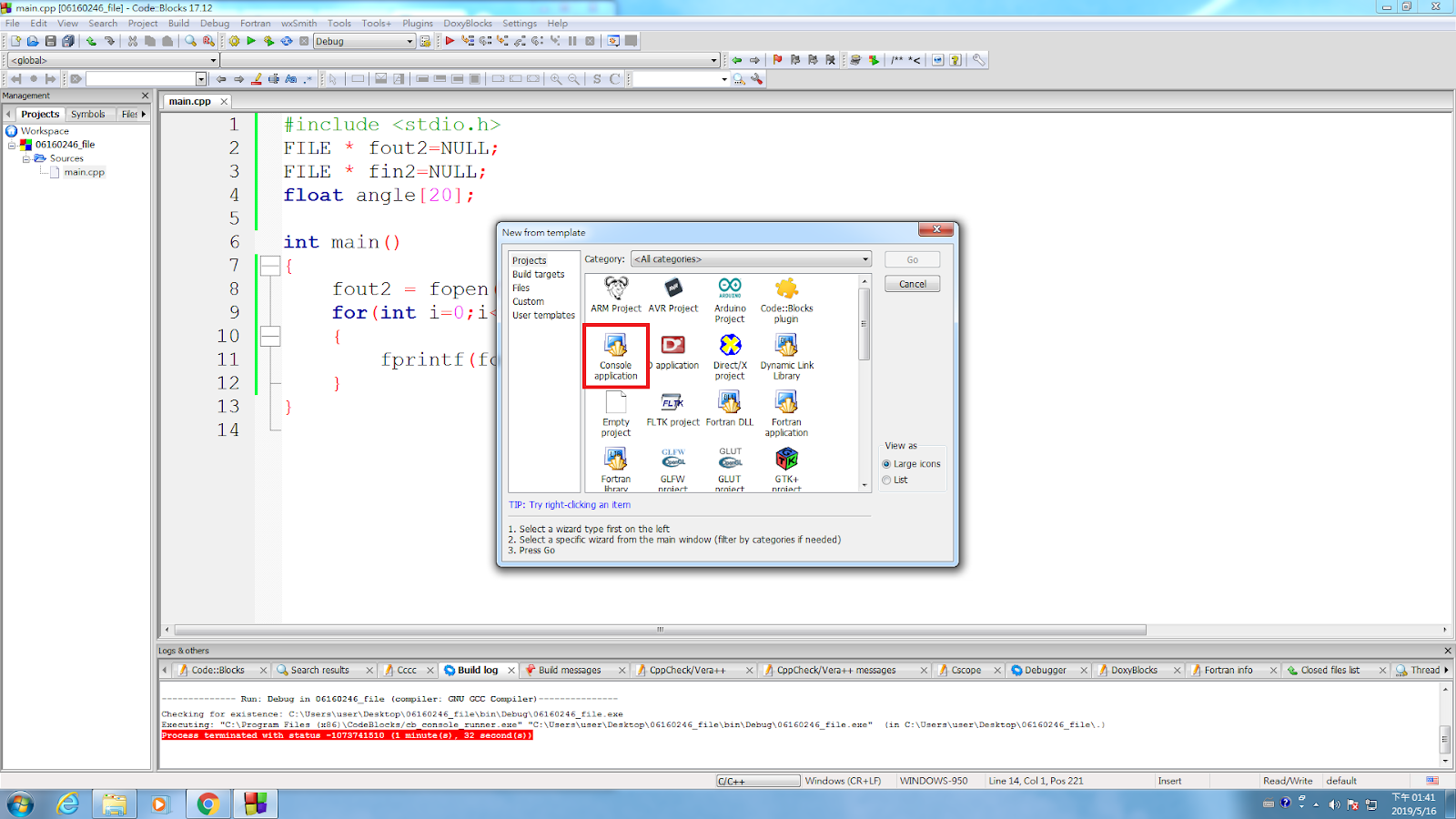This screenshot has width=1456, height=819.
Task: Click the Build and run icon
Action: tap(268, 41)
